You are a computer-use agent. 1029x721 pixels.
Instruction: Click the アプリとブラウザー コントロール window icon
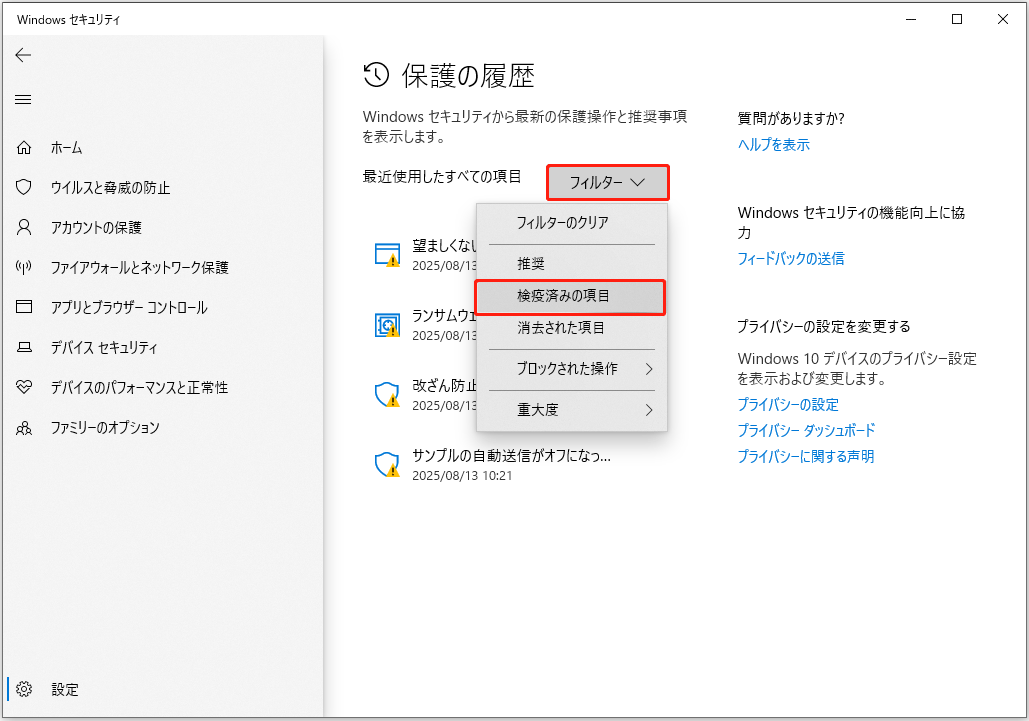pyautogui.click(x=25, y=308)
